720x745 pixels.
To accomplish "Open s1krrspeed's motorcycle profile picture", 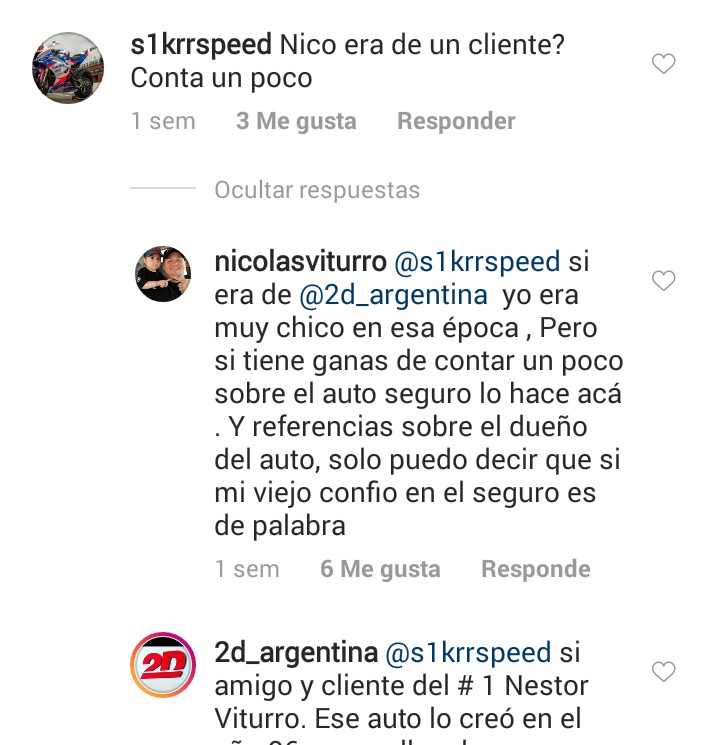I will pos(68,68).
